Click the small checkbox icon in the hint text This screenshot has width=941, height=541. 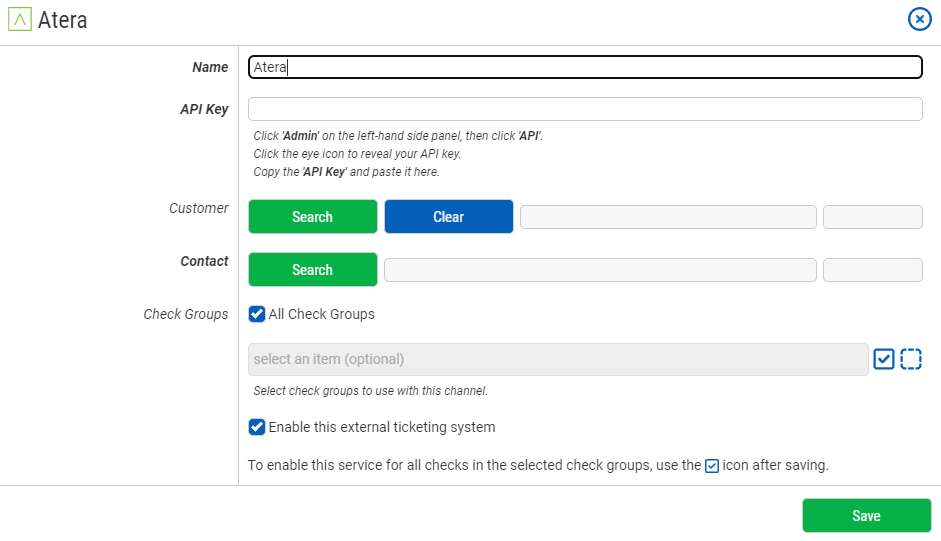[x=712, y=466]
